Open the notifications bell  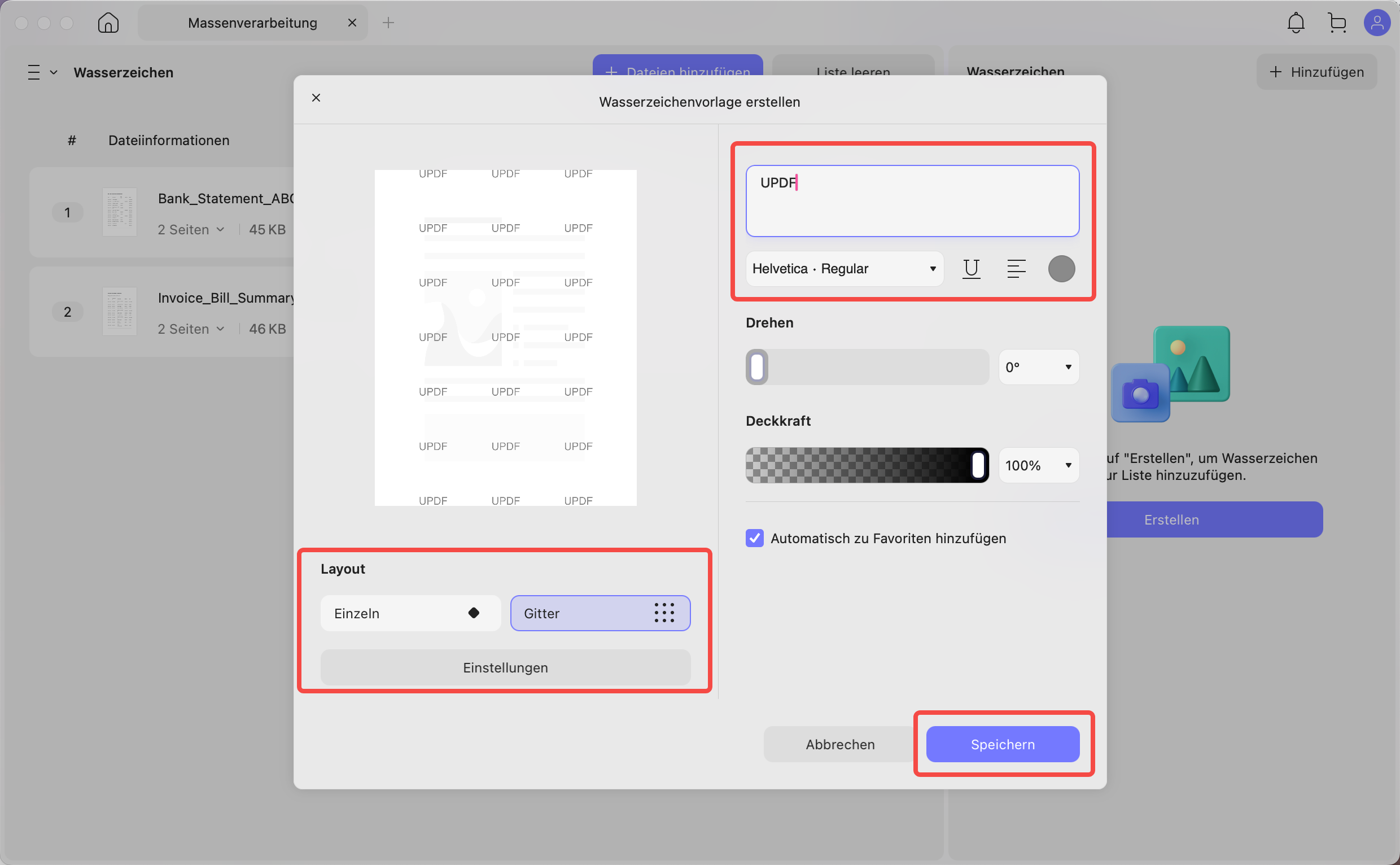click(x=1296, y=23)
